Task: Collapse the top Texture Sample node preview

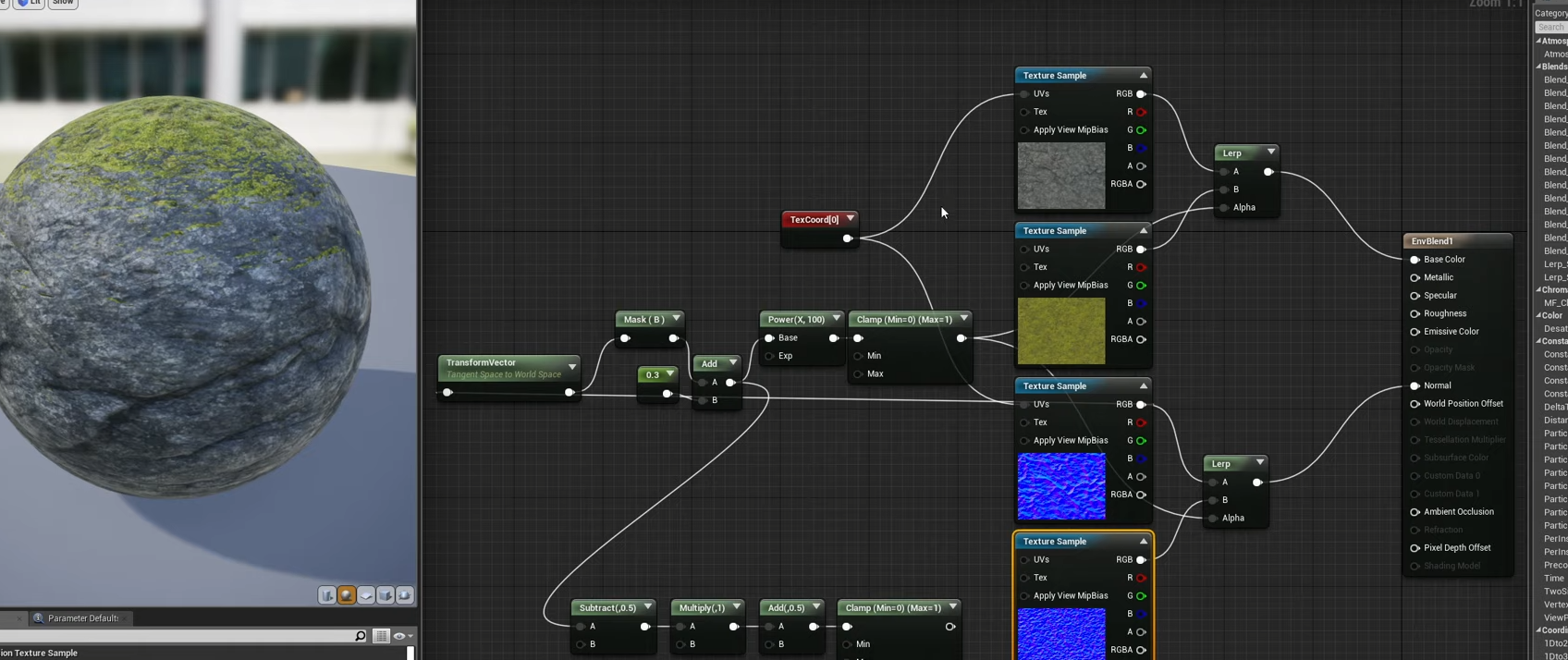Action: coord(1144,76)
